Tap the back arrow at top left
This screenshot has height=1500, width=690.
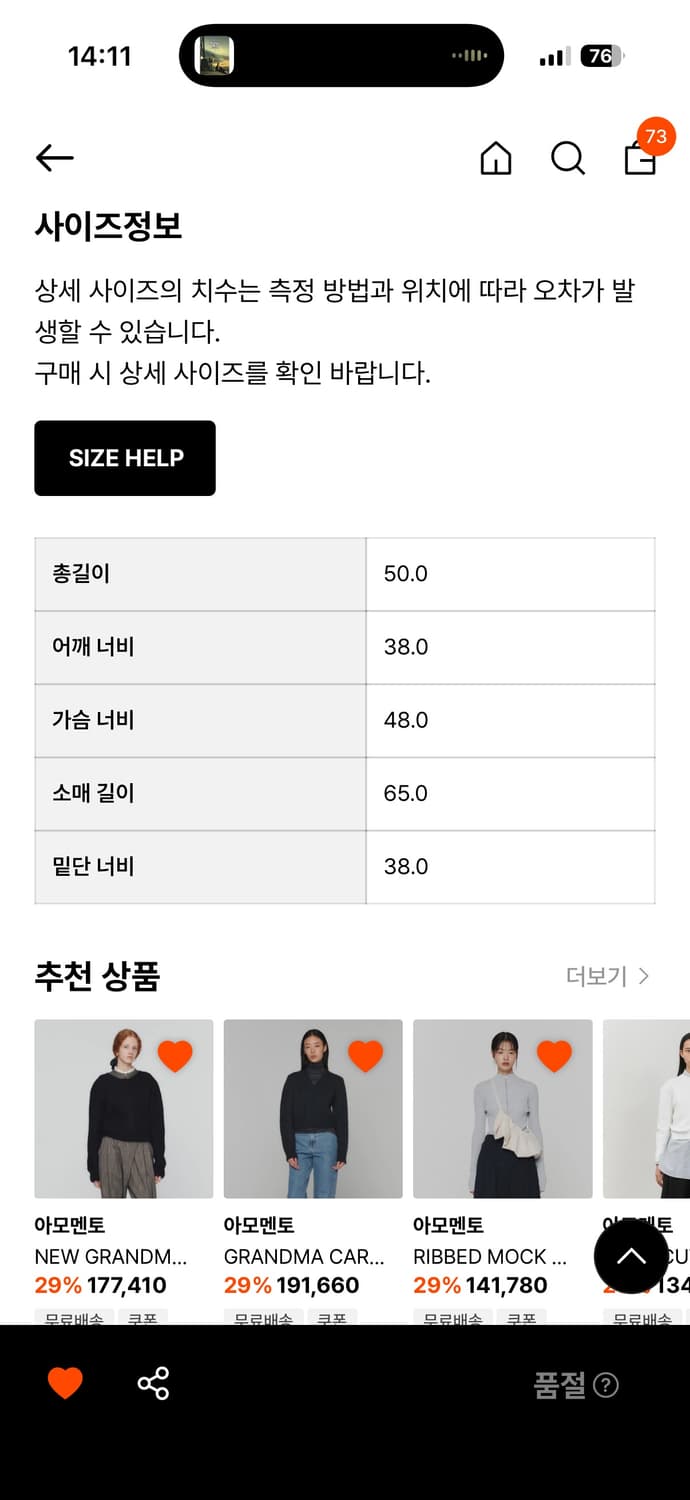[53, 158]
